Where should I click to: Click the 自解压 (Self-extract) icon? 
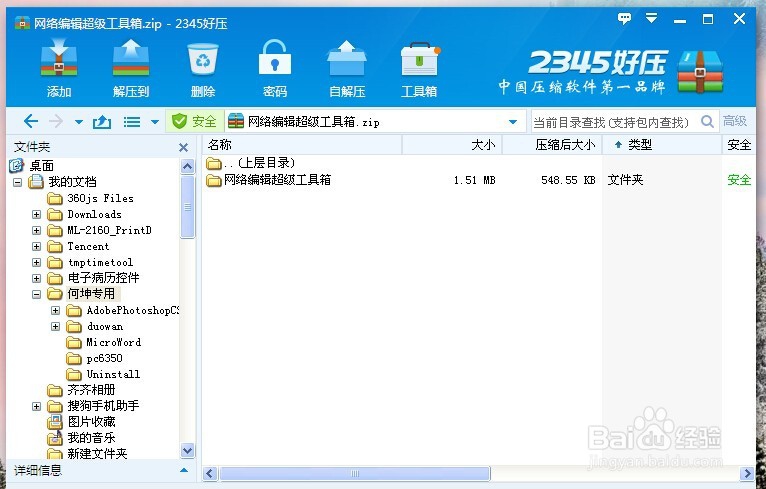click(347, 68)
